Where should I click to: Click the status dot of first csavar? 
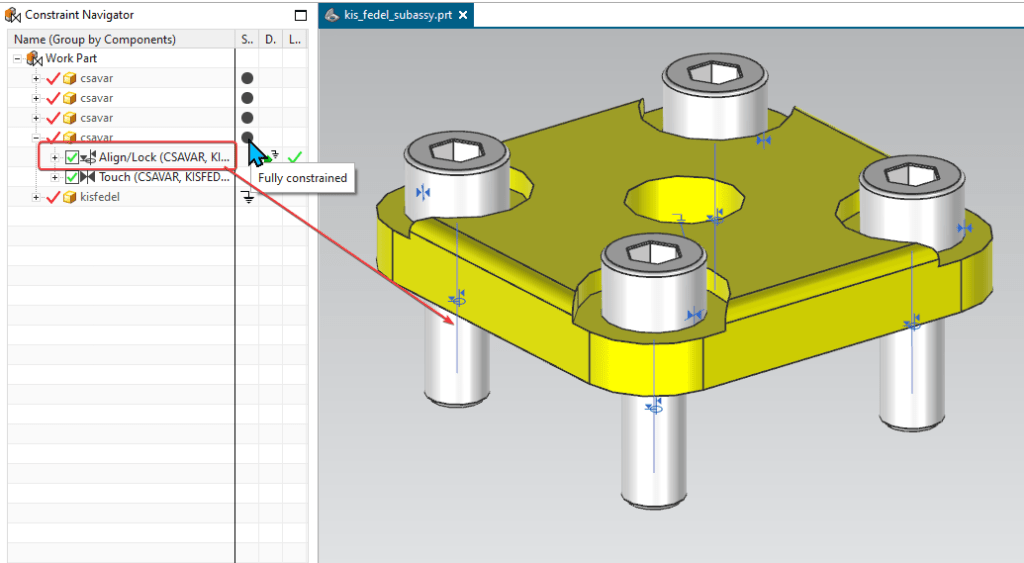[x=247, y=78]
